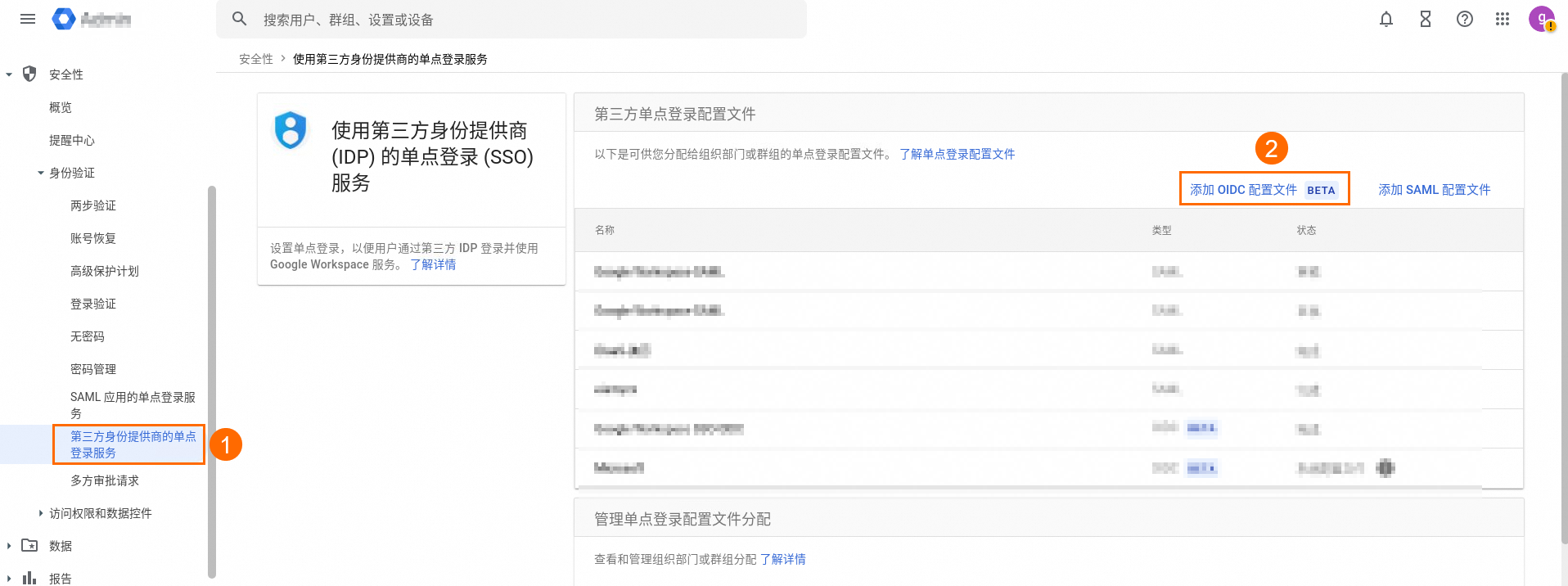Click 第三方单点登录配置文件 heading
Screen dimensions: 1568x586
[675, 114]
